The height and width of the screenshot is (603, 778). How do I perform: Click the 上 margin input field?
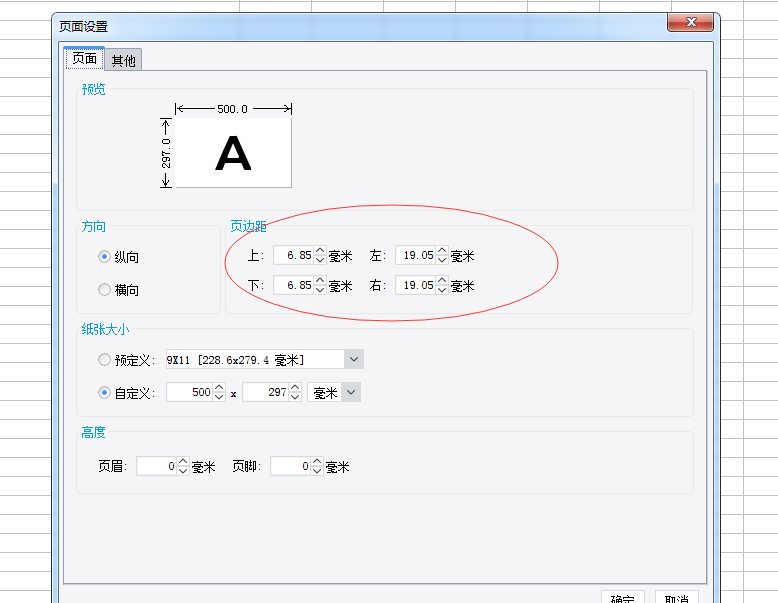pos(293,255)
